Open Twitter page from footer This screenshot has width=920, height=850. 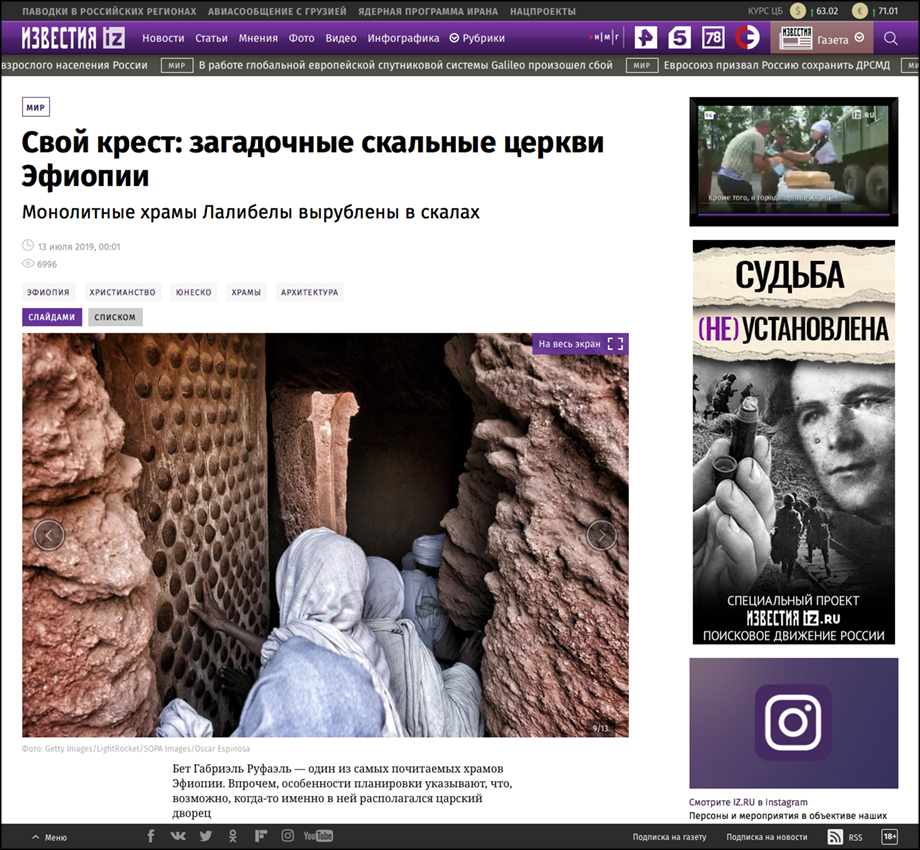click(205, 836)
